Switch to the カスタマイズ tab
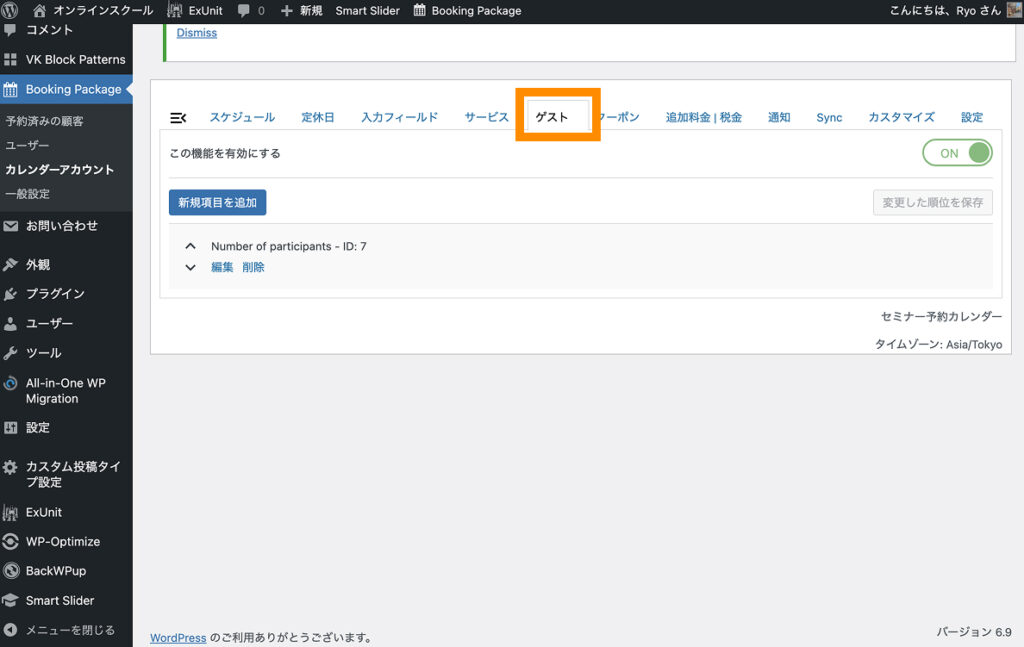This screenshot has width=1024, height=647. point(901,118)
